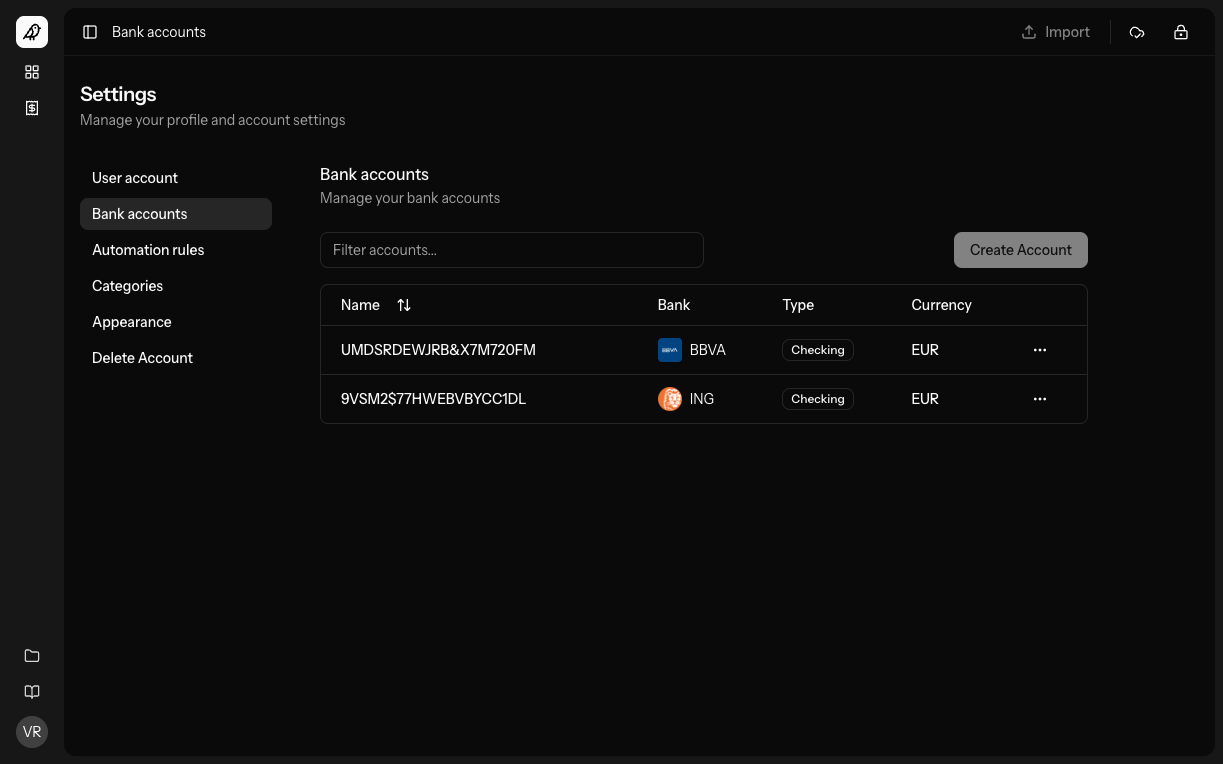Click the filter accounts input field

pos(512,250)
